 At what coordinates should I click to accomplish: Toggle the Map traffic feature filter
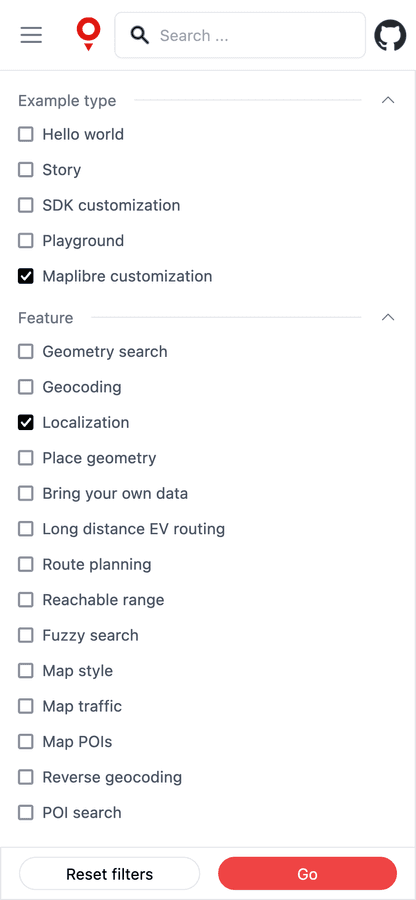[26, 707]
